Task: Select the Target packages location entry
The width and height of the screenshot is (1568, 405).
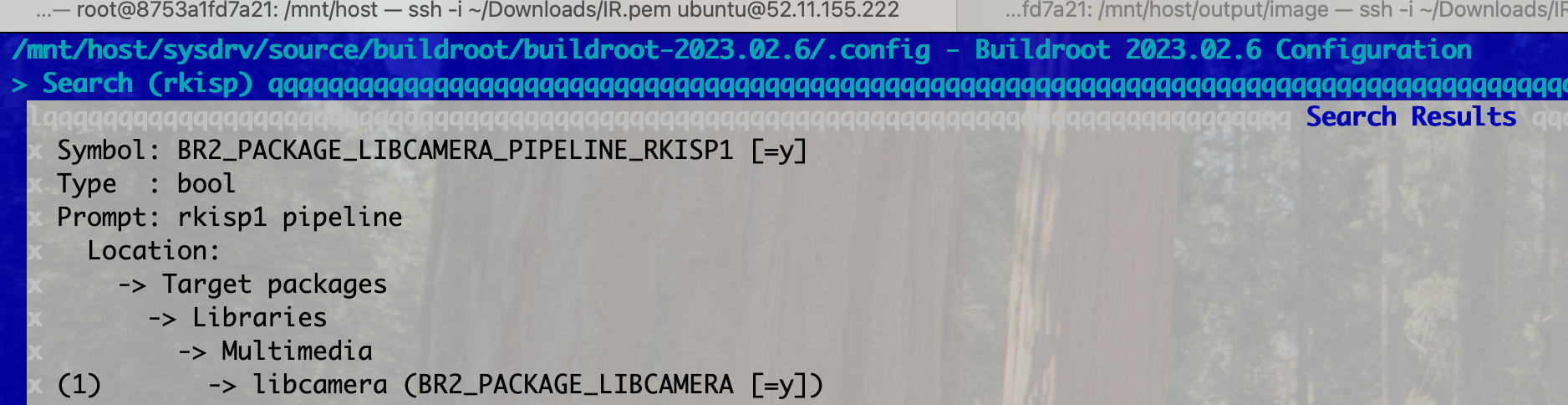Action: pos(275,285)
